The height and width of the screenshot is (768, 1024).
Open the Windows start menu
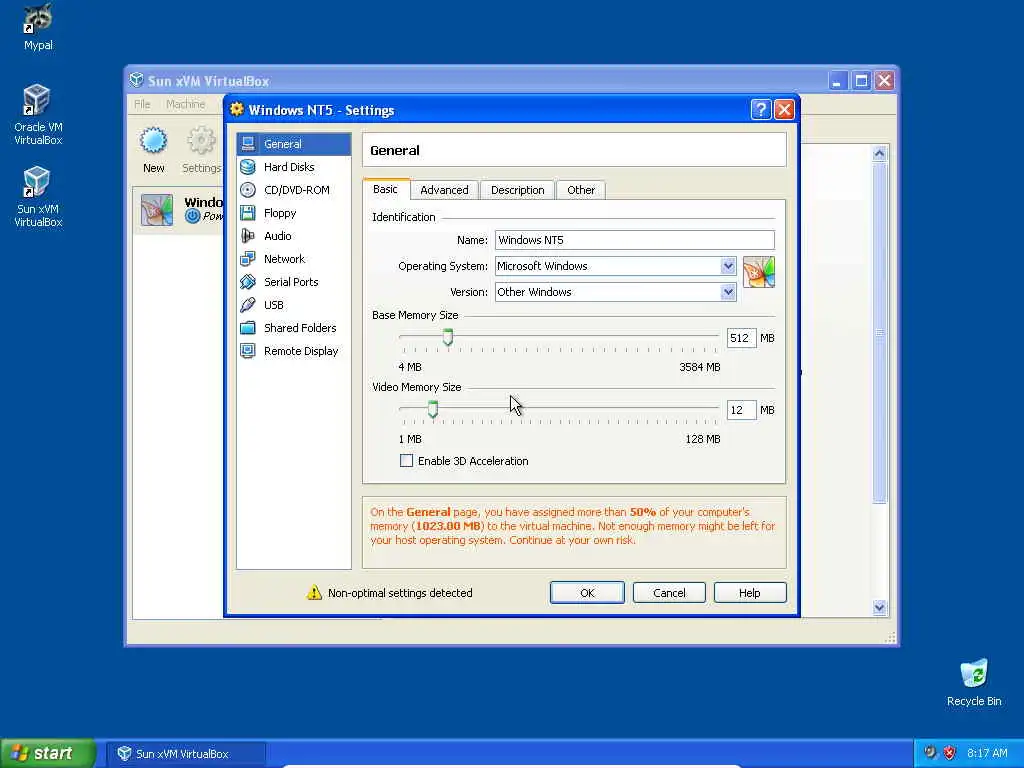[48, 753]
